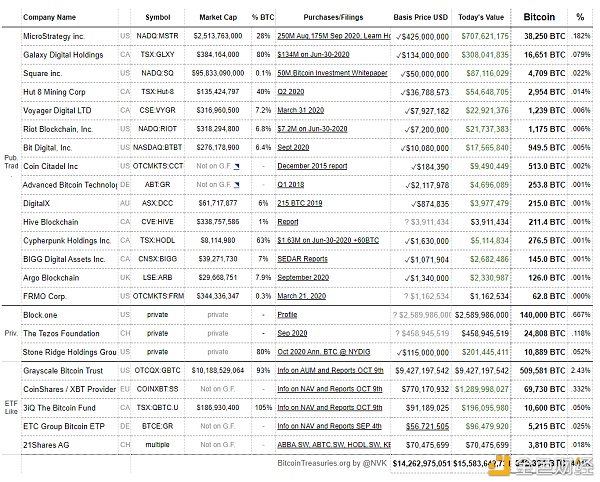
Task: Open BIGG Digital Assets' SEDAR Reports link
Action: click(x=302, y=259)
